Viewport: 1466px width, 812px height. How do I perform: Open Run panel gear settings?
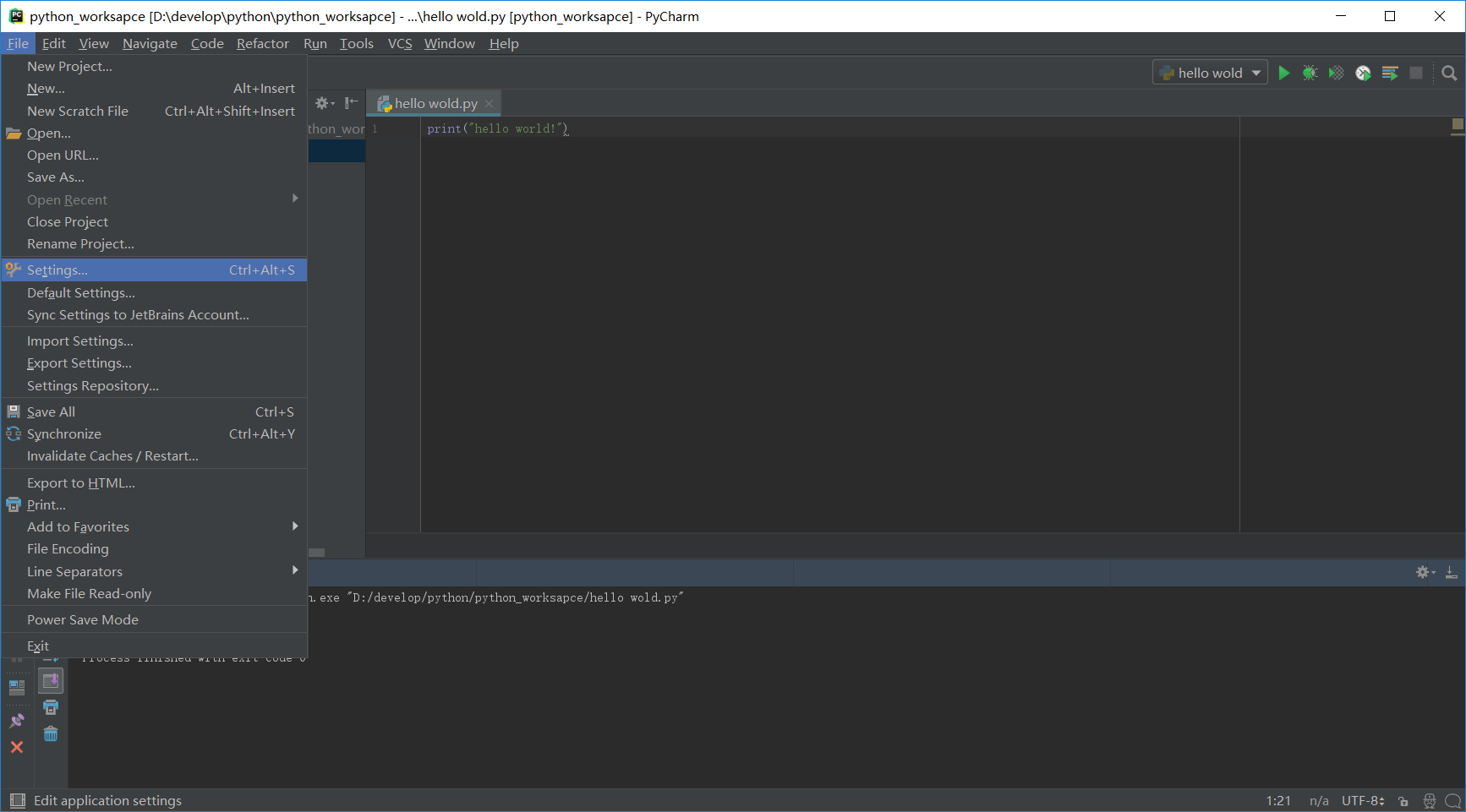tap(1425, 572)
